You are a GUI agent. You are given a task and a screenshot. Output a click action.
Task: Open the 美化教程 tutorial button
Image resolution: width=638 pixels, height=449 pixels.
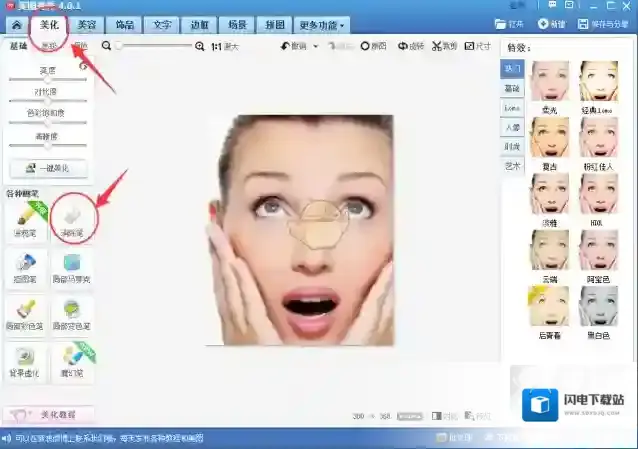[x=48, y=415]
